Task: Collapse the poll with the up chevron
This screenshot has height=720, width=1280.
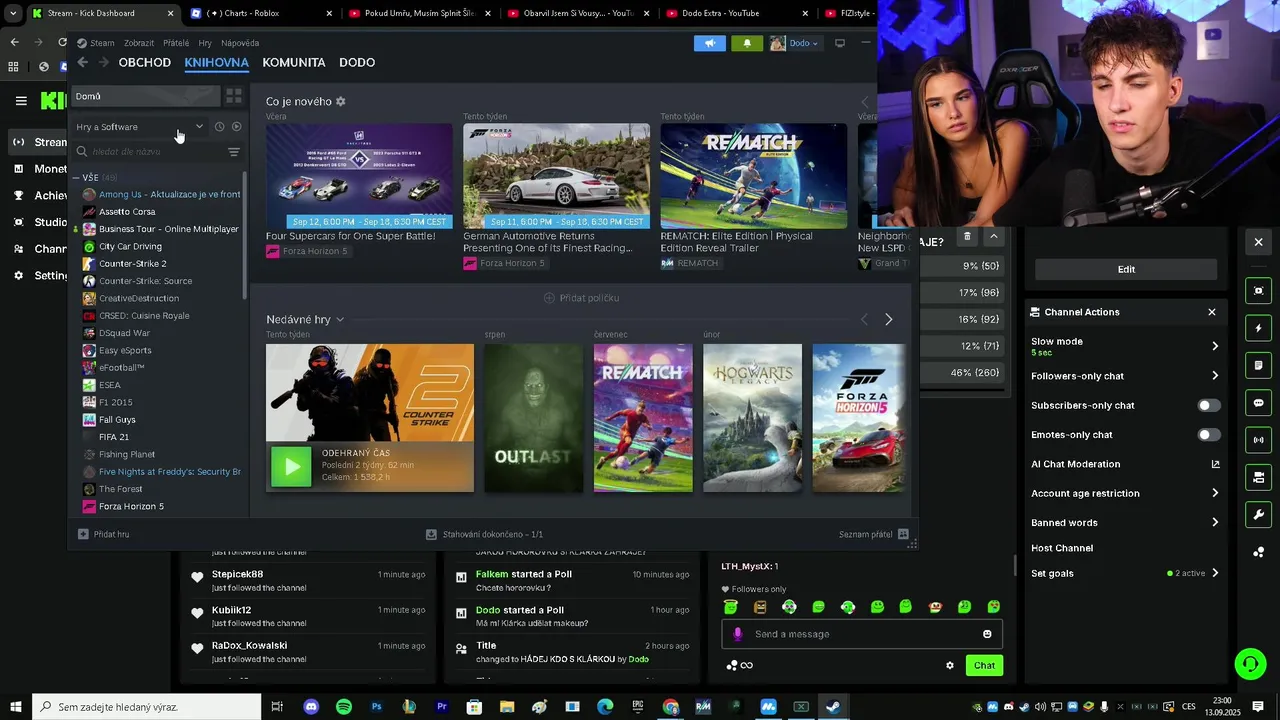Action: (x=993, y=237)
